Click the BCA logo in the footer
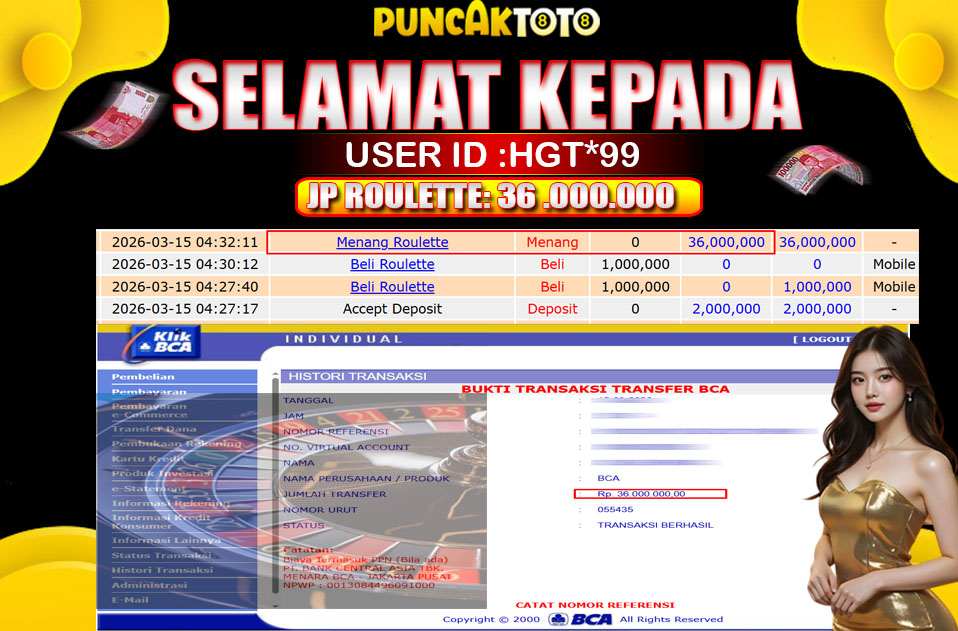 580,619
